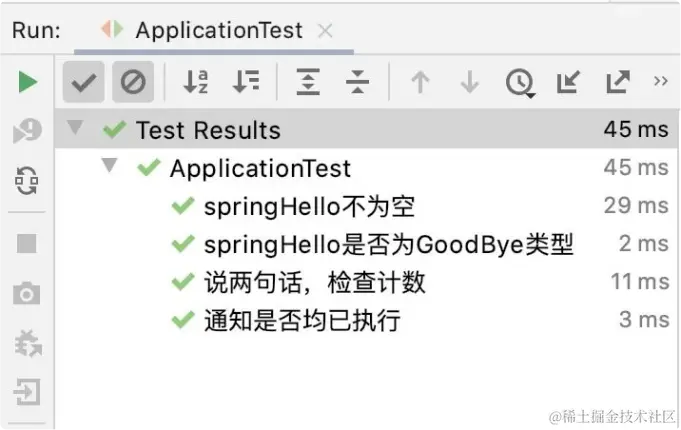Toggle Show Ignored tests button
Viewport: 681px width, 430px height.
[132, 83]
